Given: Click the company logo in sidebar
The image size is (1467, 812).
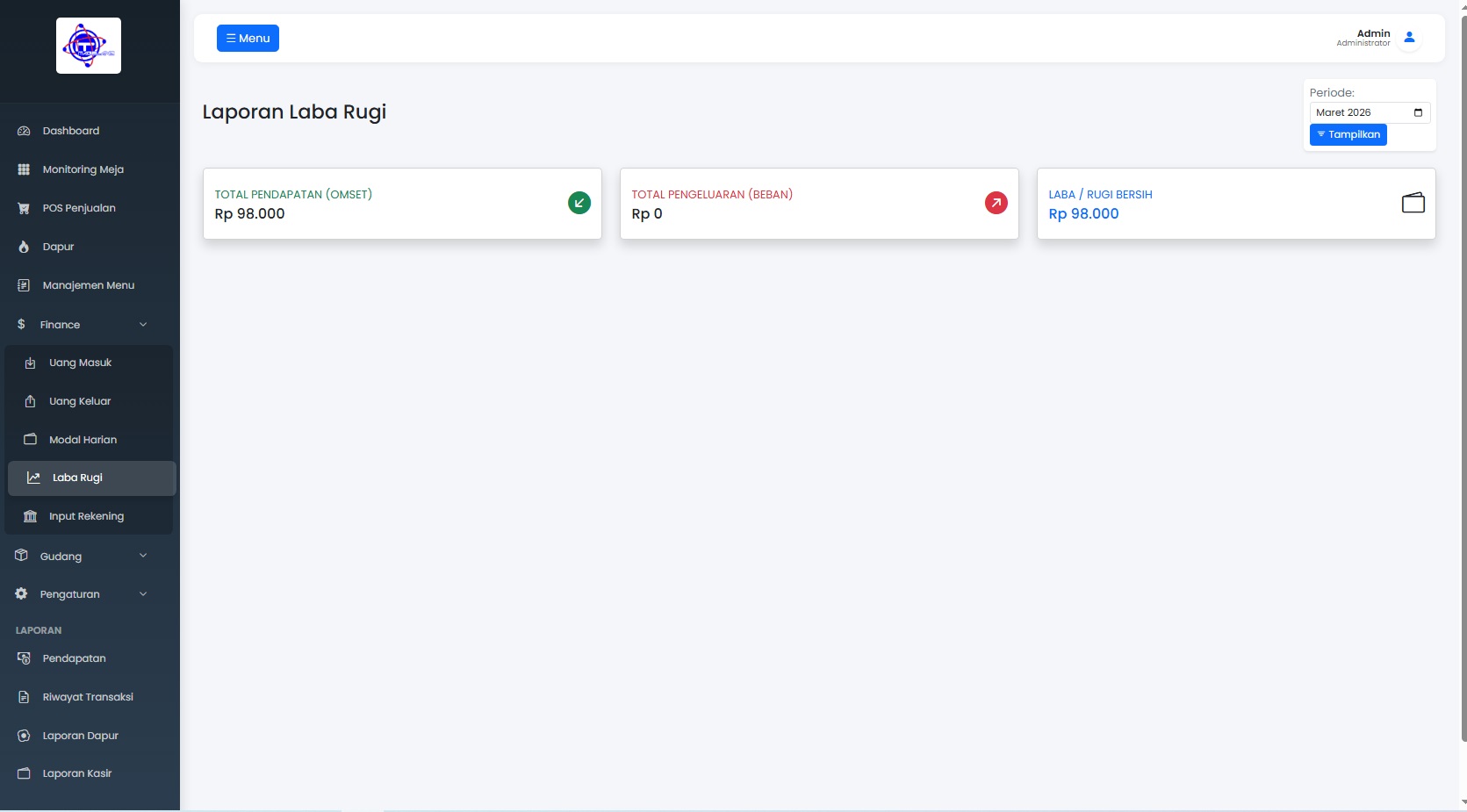Looking at the screenshot, I should [x=89, y=46].
